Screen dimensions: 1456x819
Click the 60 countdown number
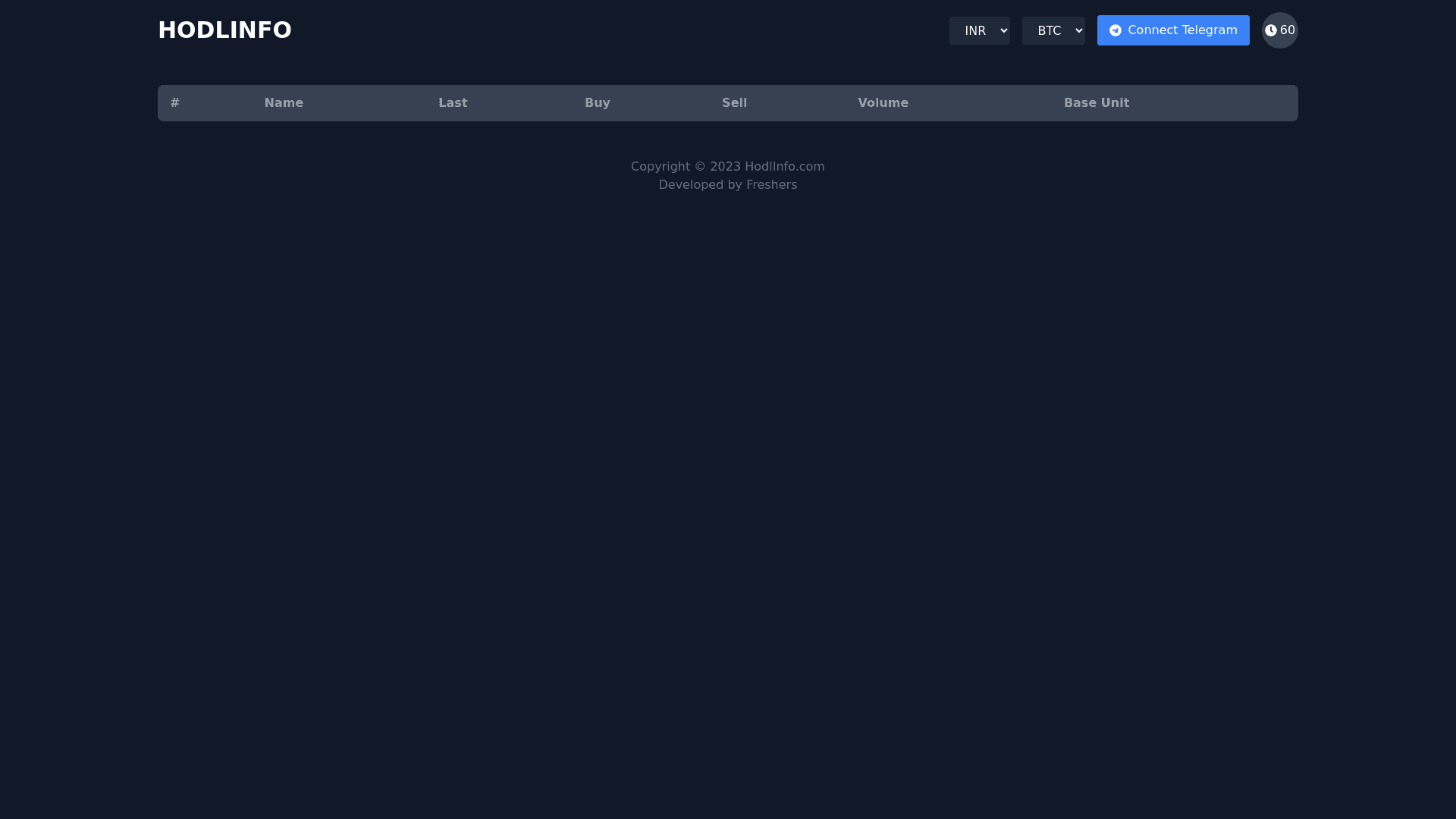click(x=1287, y=30)
